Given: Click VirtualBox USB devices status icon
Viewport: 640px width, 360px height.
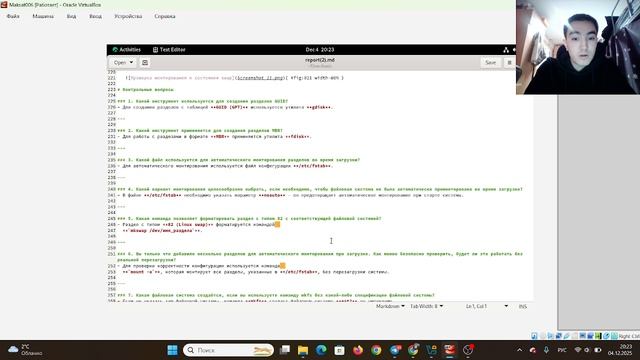Looking at the screenshot, I should [x=567, y=336].
